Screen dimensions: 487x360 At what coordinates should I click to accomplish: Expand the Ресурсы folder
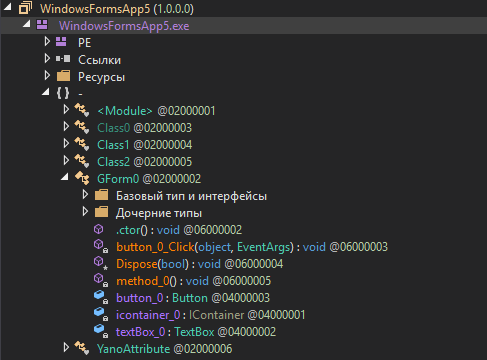[47, 75]
